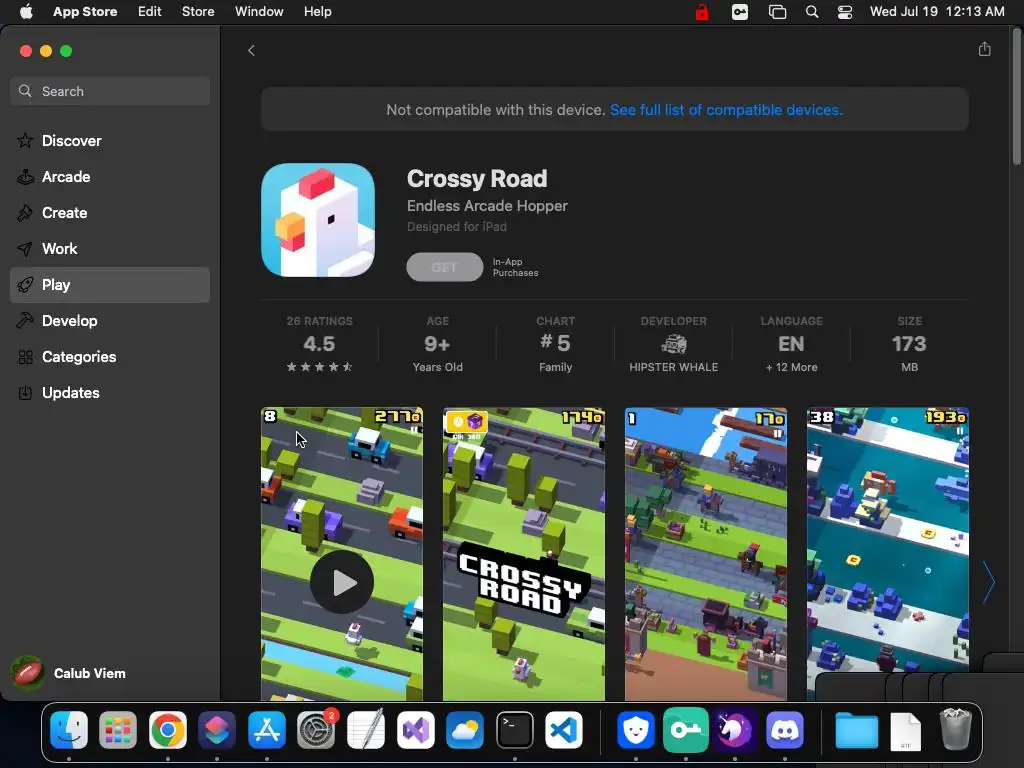Open Shortcuts app in the Dock
Viewport: 1024px width, 768px height.
coord(217,730)
